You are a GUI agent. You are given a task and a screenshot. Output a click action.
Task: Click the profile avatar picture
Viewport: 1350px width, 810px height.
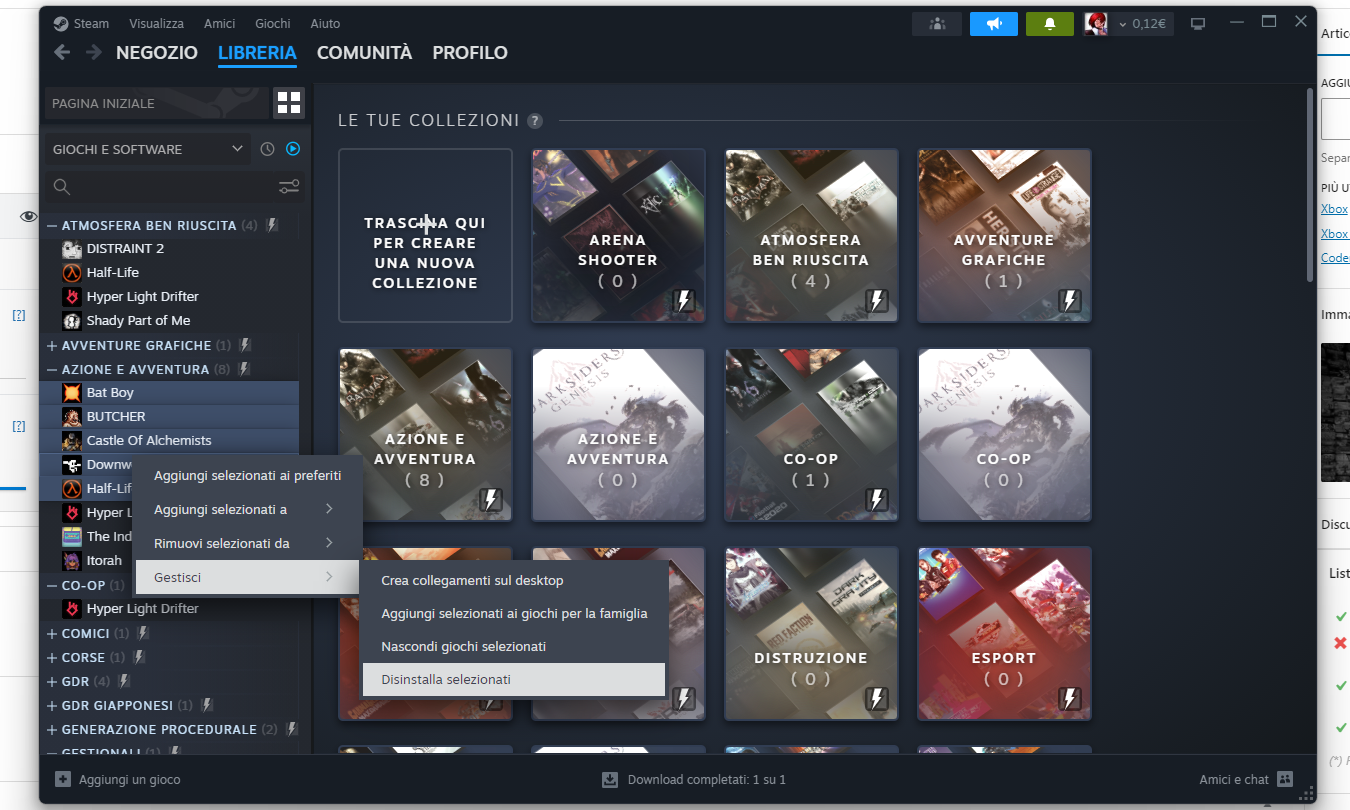point(1095,24)
